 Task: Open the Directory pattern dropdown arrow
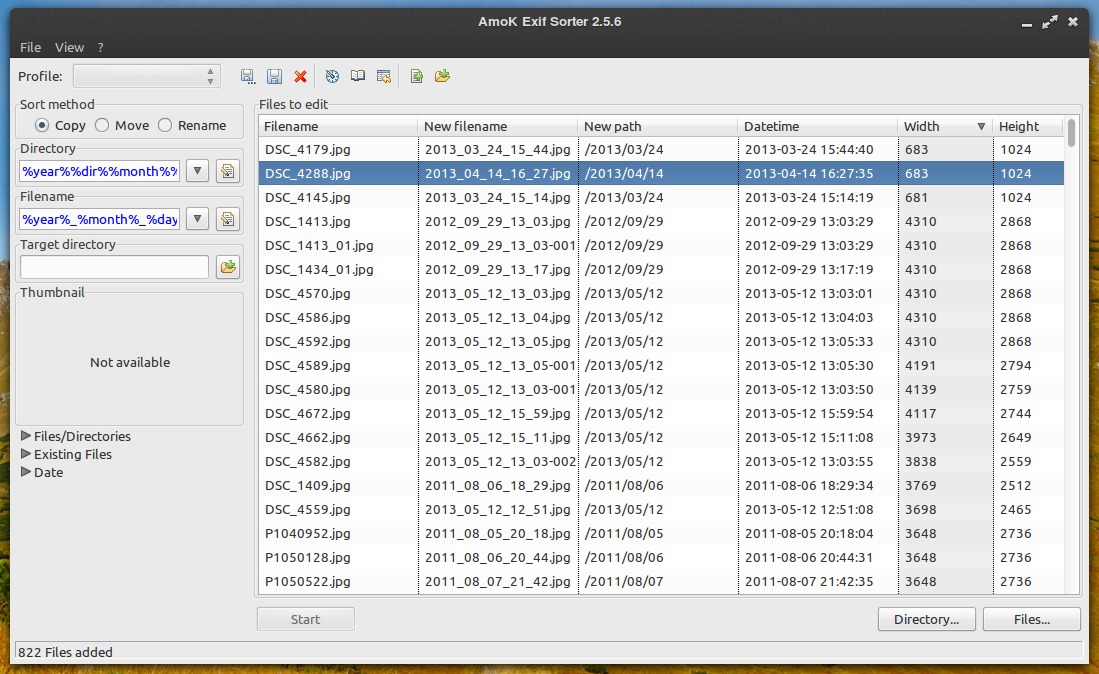(198, 171)
